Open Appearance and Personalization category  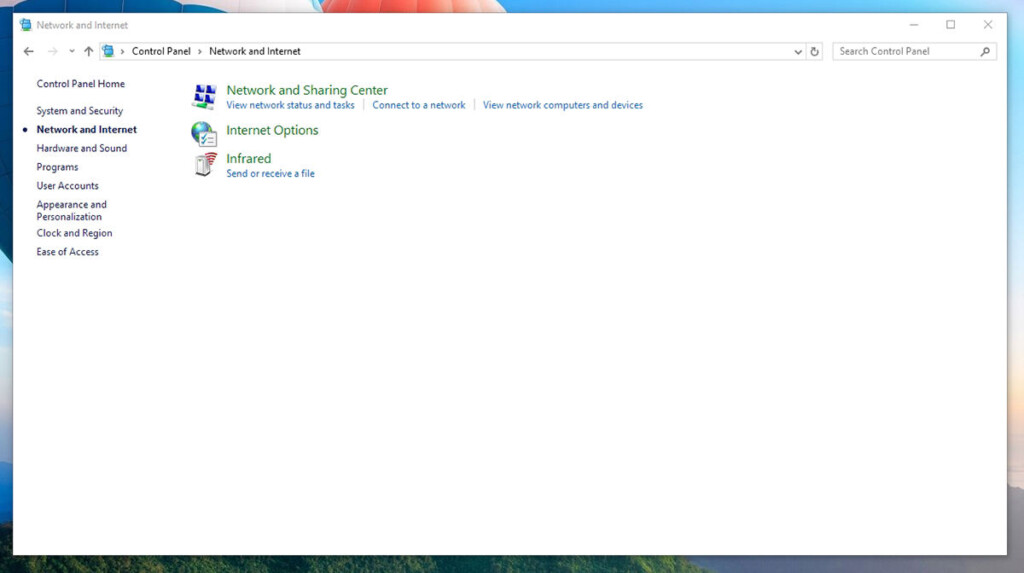click(x=71, y=210)
